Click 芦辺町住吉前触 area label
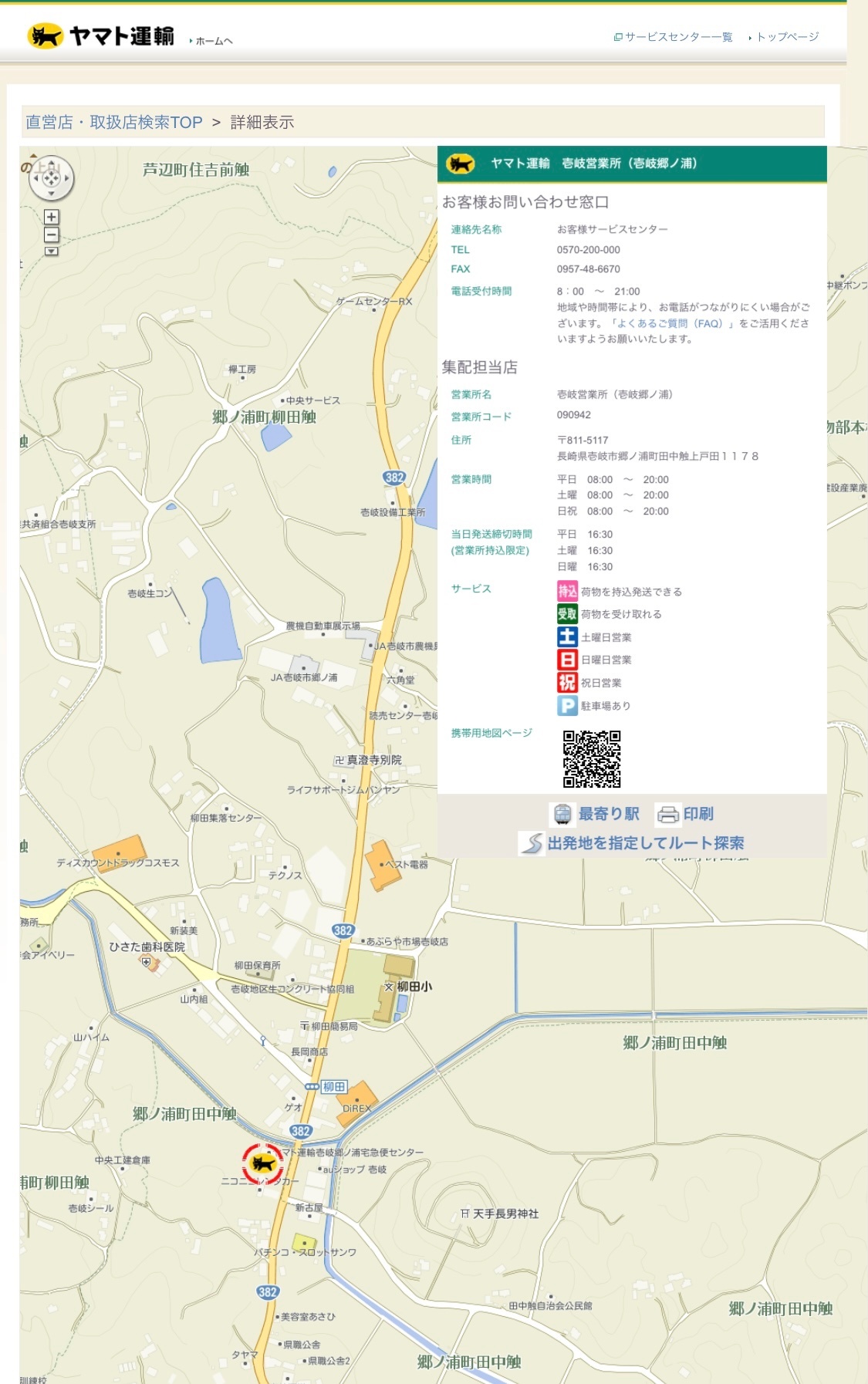This screenshot has width=868, height=1384. coord(196,170)
